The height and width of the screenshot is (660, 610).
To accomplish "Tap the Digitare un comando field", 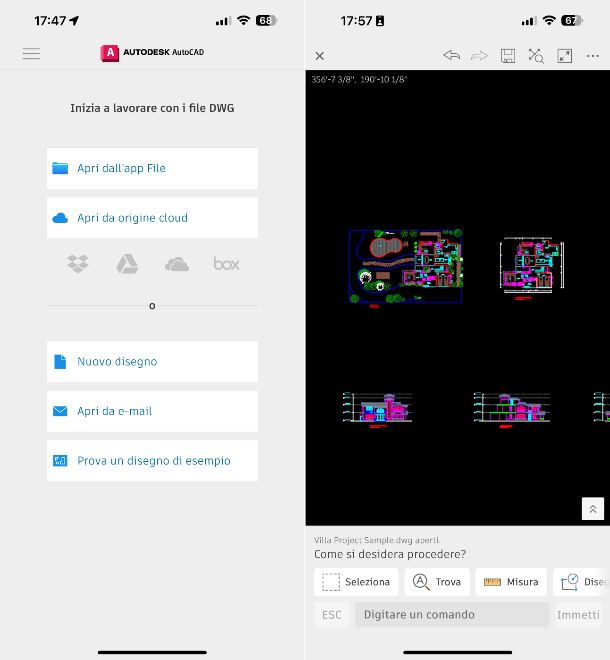I will pos(451,614).
